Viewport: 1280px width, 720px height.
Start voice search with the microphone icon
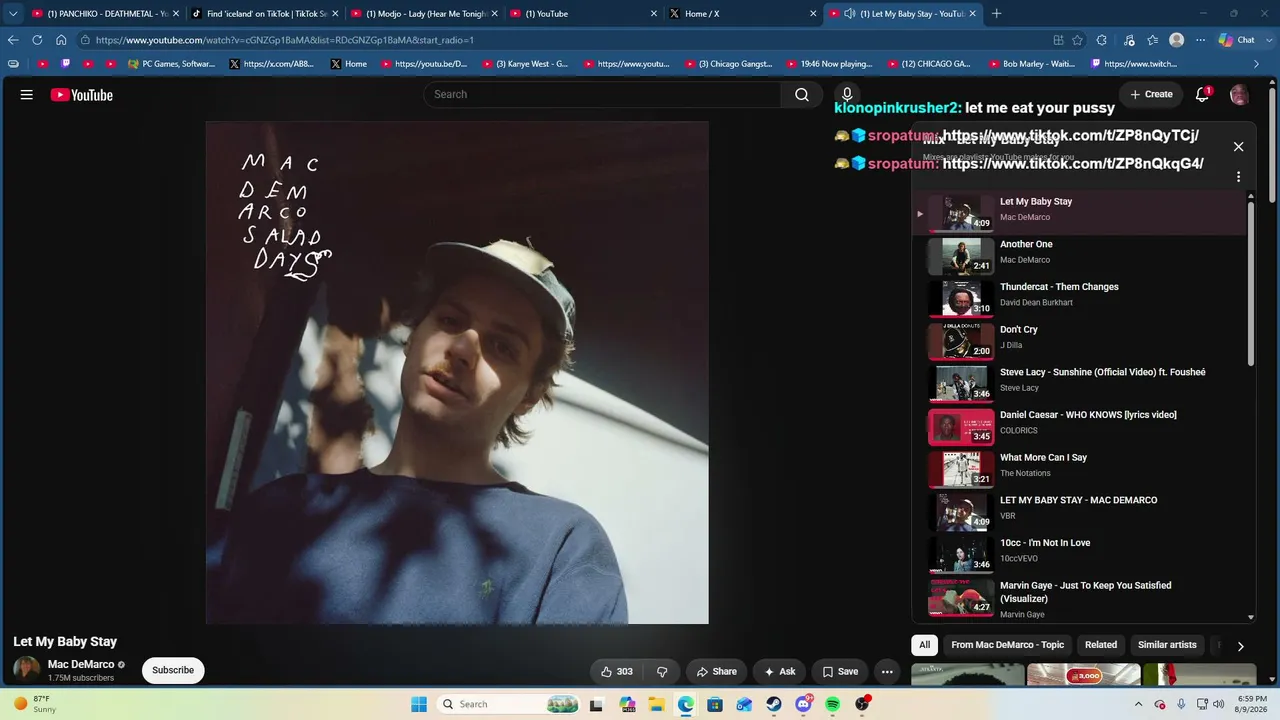[x=847, y=94]
